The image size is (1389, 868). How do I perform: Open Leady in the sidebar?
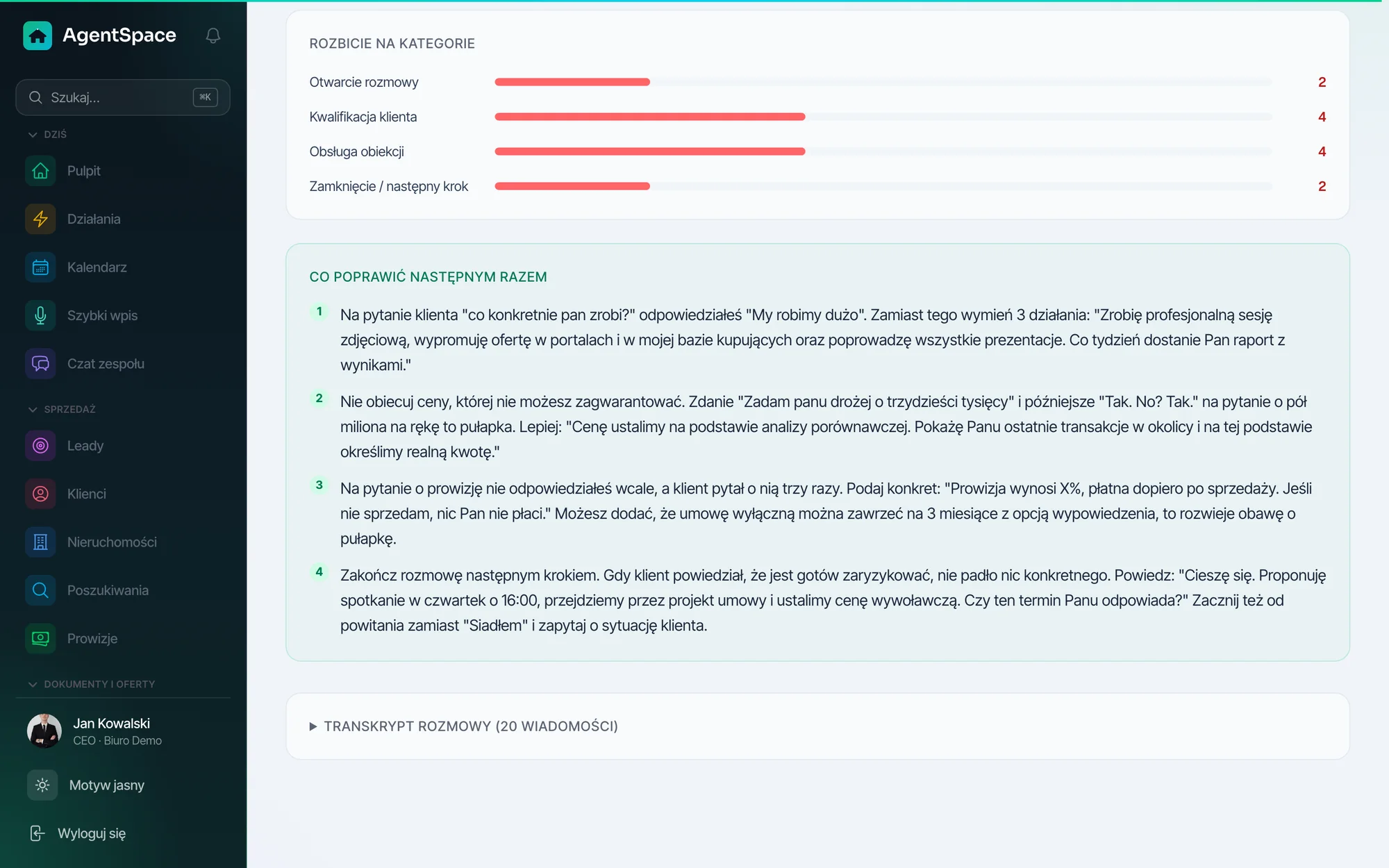pos(123,446)
